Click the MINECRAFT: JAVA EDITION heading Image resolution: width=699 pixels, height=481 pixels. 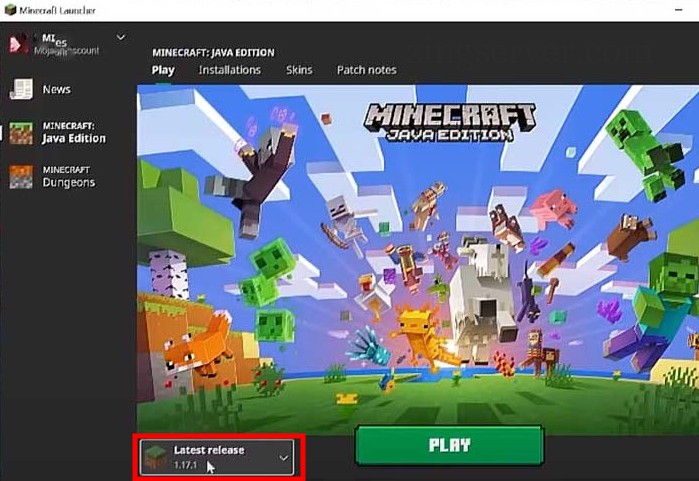click(x=213, y=53)
